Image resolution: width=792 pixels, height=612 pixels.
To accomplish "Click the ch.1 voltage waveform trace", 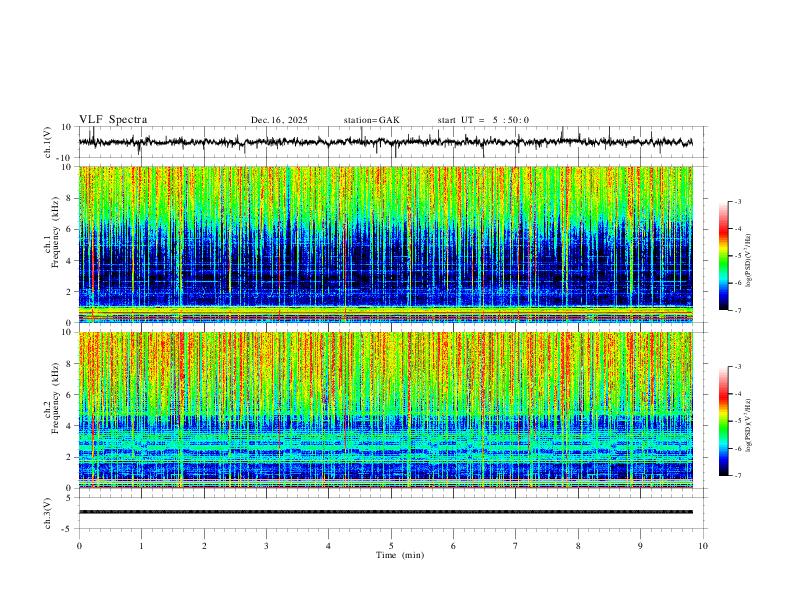I will 386,142.
